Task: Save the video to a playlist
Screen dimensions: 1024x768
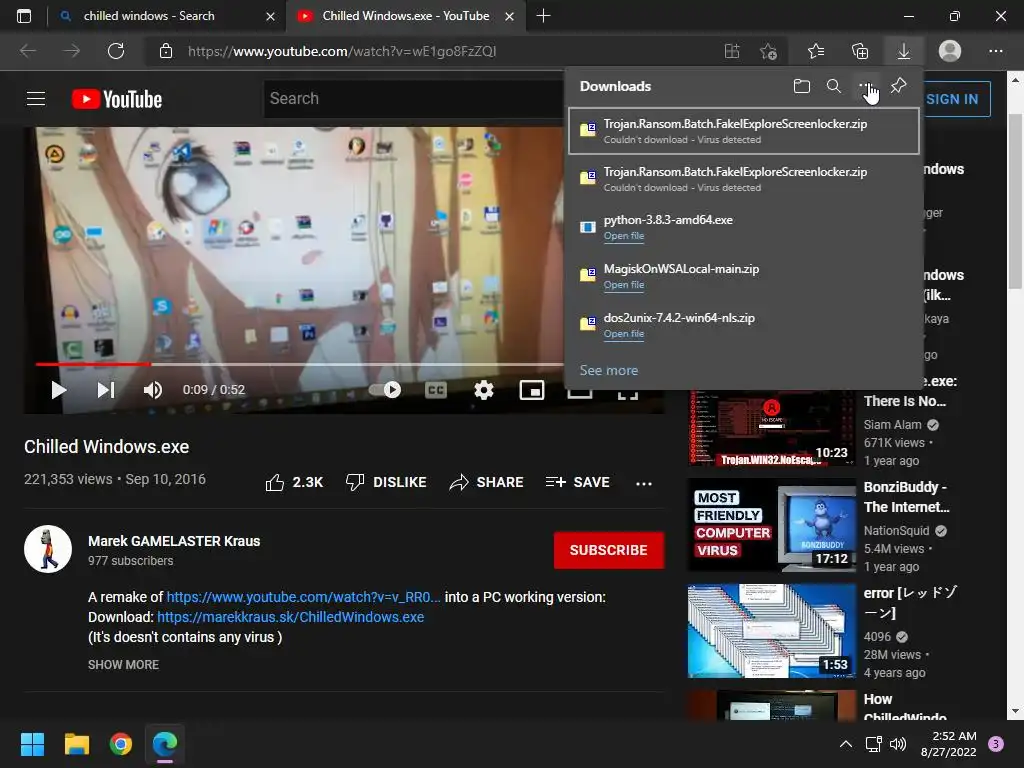Action: click(578, 483)
